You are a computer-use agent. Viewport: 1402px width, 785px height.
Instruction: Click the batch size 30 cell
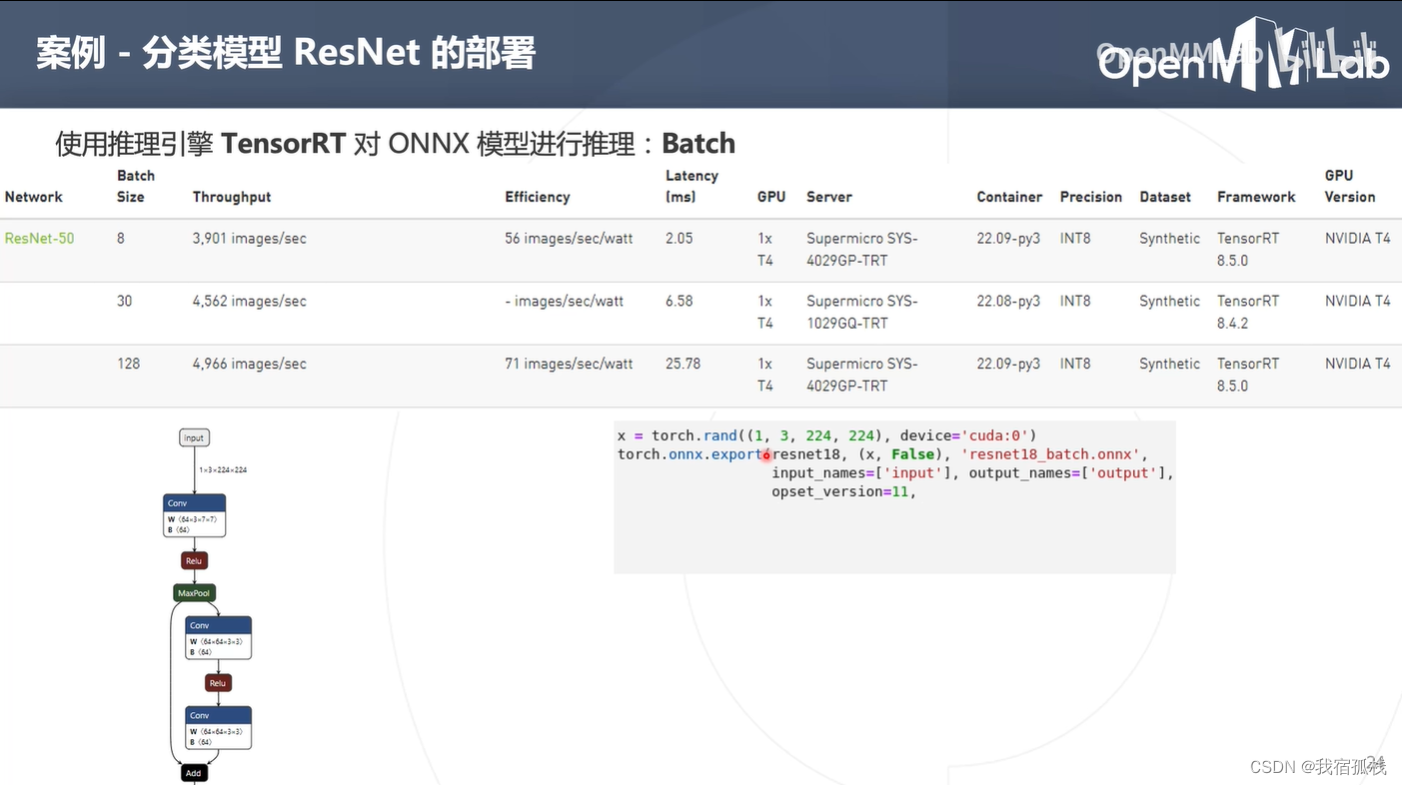pos(124,301)
